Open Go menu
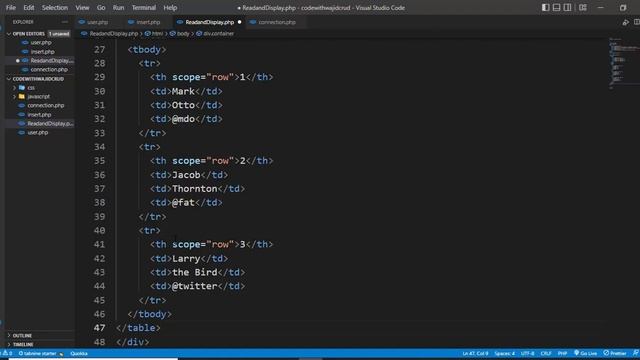The height and width of the screenshot is (360, 640). pyautogui.click(x=101, y=7)
